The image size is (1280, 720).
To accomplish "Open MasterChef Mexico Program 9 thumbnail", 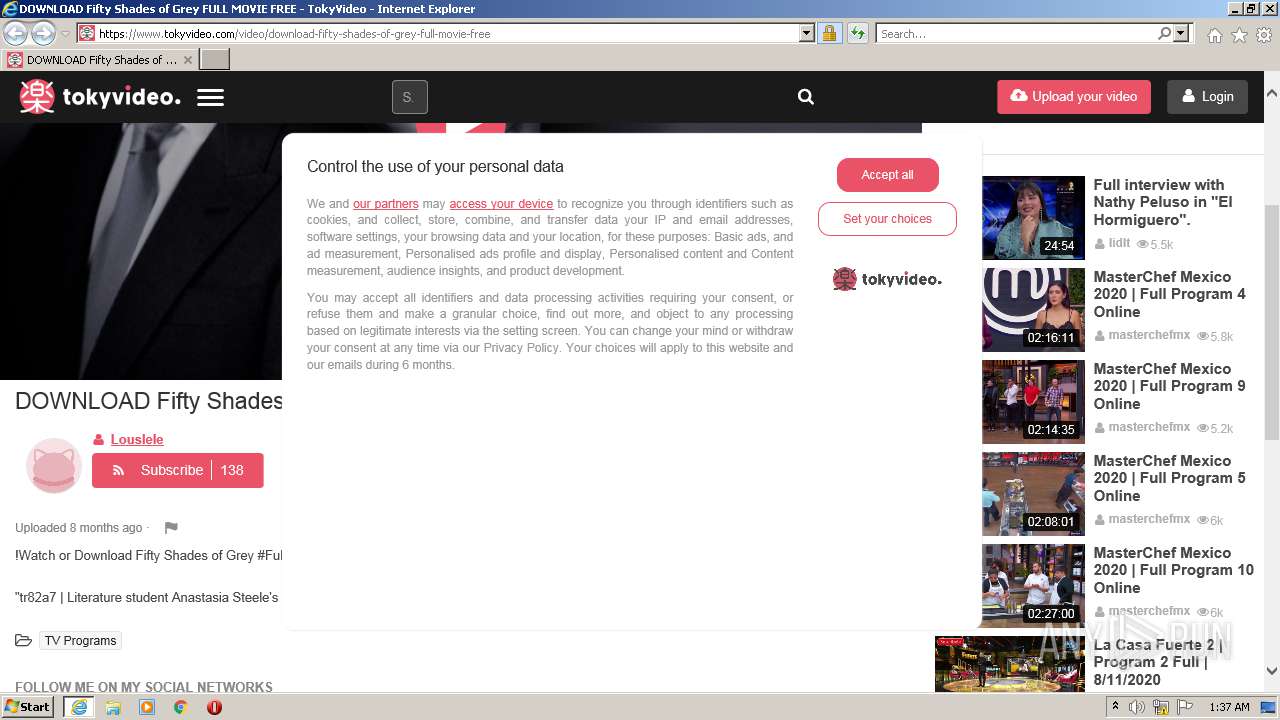I will coord(1033,402).
